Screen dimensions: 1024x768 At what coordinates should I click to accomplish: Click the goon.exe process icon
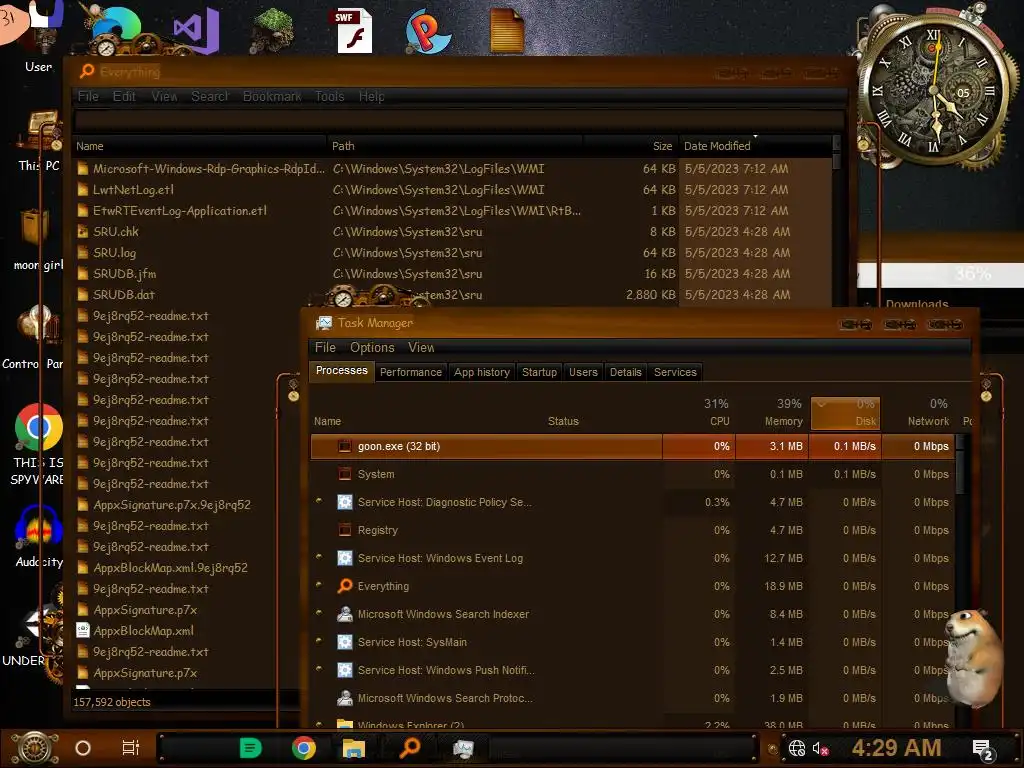pyautogui.click(x=345, y=446)
